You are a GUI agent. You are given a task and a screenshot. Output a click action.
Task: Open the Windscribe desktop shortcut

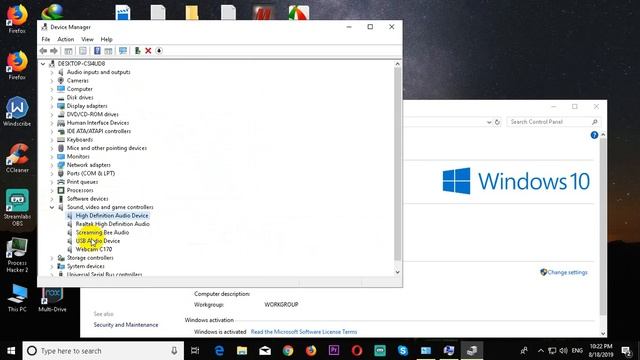(x=17, y=111)
